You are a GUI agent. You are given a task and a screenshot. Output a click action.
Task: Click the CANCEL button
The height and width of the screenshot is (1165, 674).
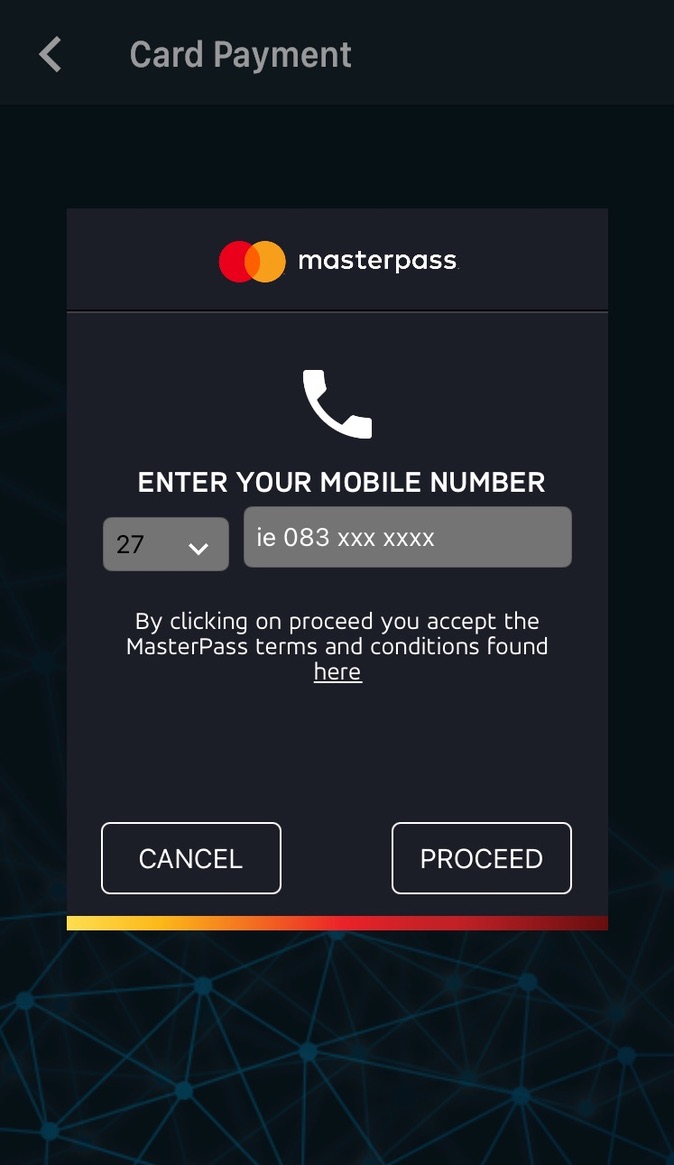pyautogui.click(x=191, y=858)
